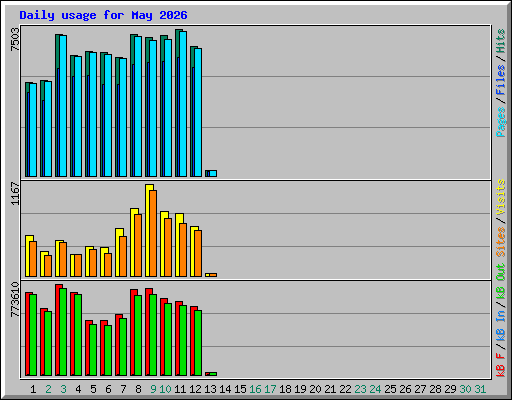
Task: Click day label 28
Action: [435, 389]
